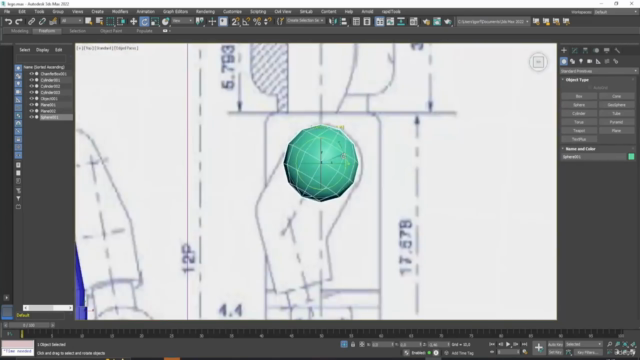Open the Customize menu
Viewport: 640px width, 360px height.
click(232, 12)
